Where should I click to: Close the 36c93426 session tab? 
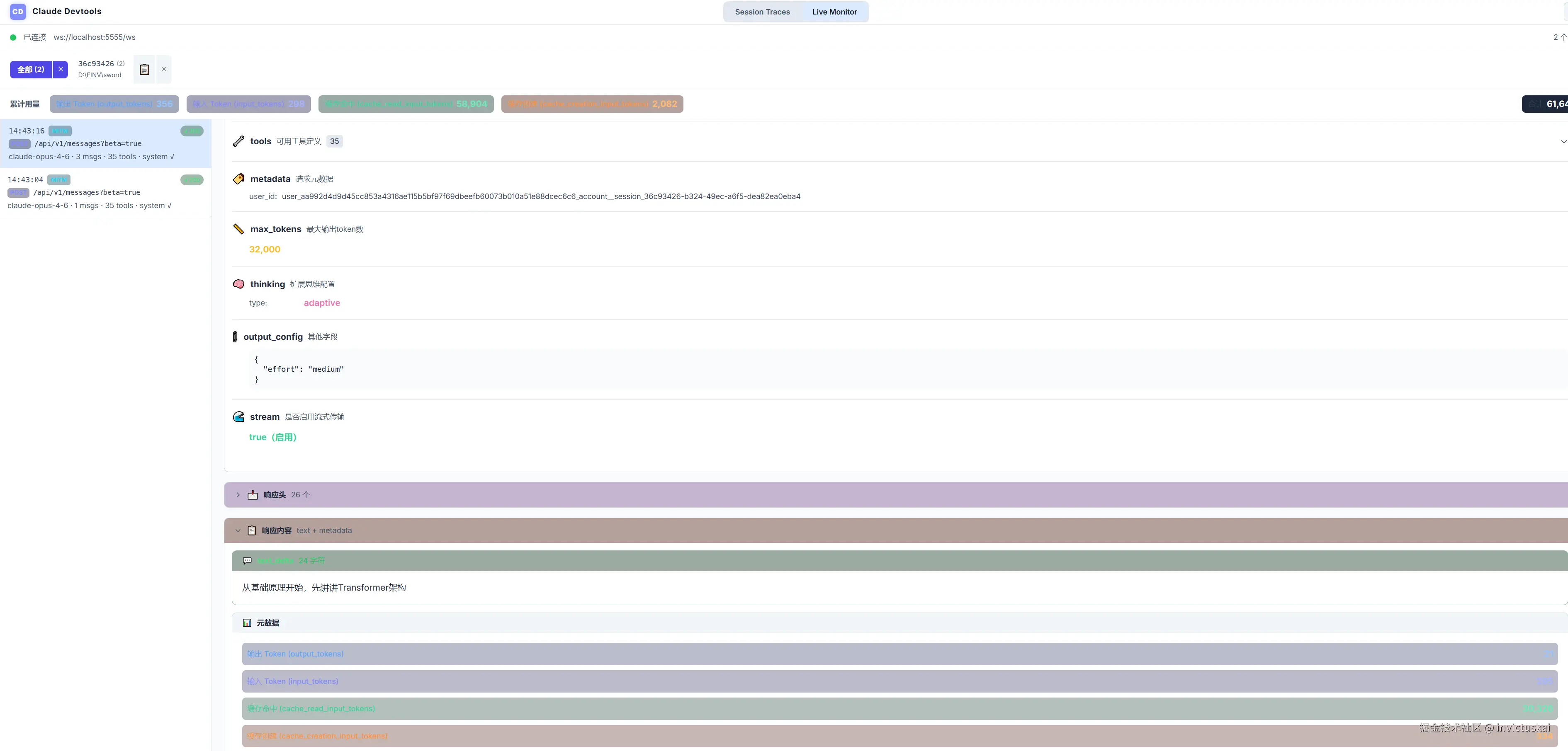164,69
